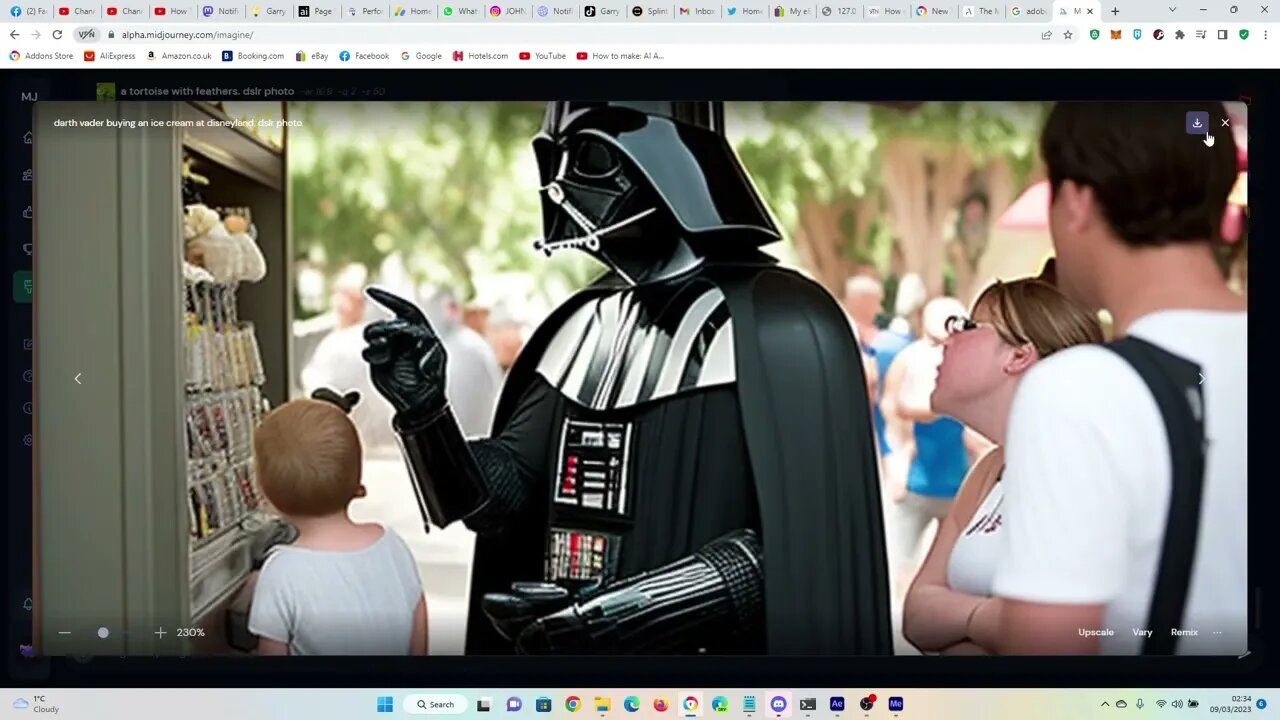Open the How to make: AI bookmark
1280x720 pixels.
[620, 56]
